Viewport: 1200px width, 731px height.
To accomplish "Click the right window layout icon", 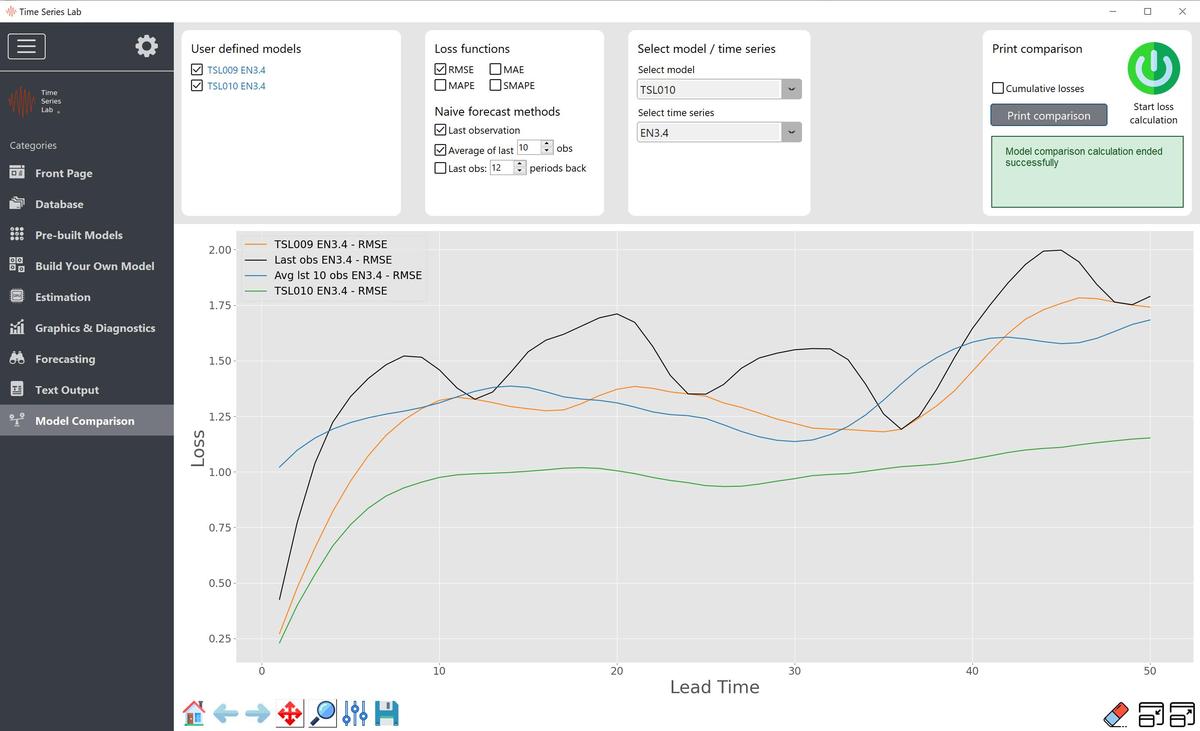I will [x=1182, y=714].
